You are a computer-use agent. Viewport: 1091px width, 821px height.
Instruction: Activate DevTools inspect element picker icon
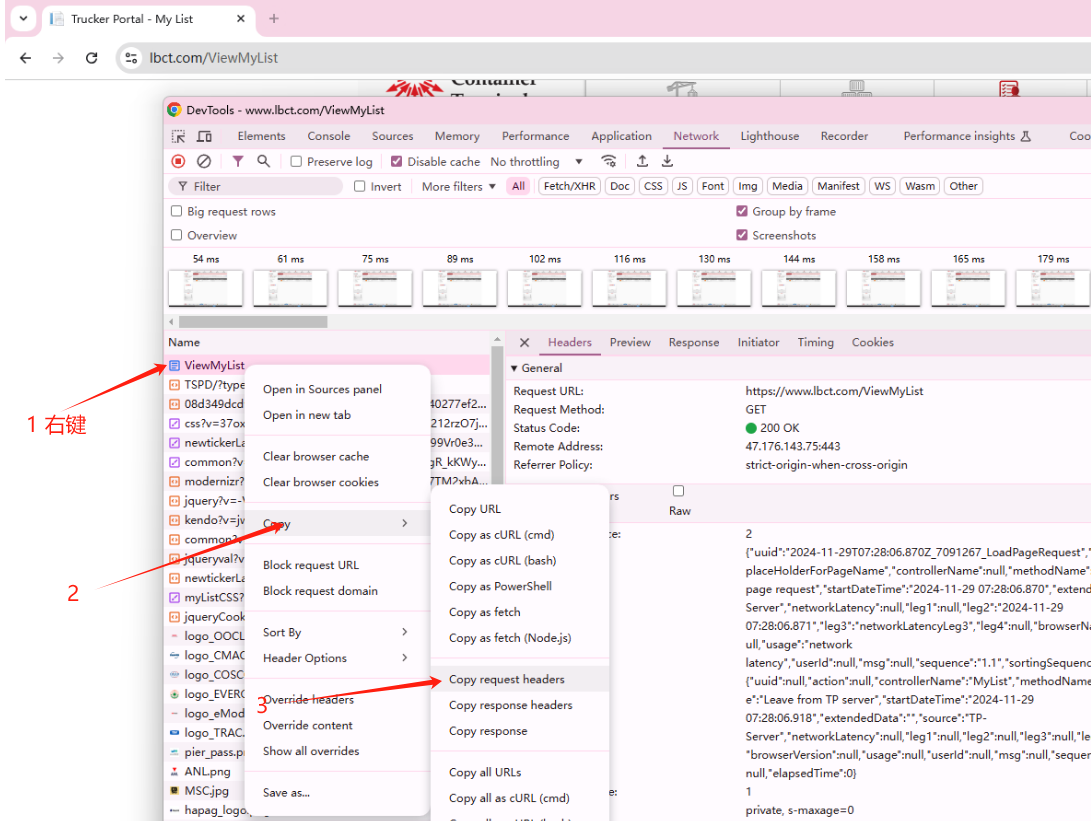coord(179,136)
